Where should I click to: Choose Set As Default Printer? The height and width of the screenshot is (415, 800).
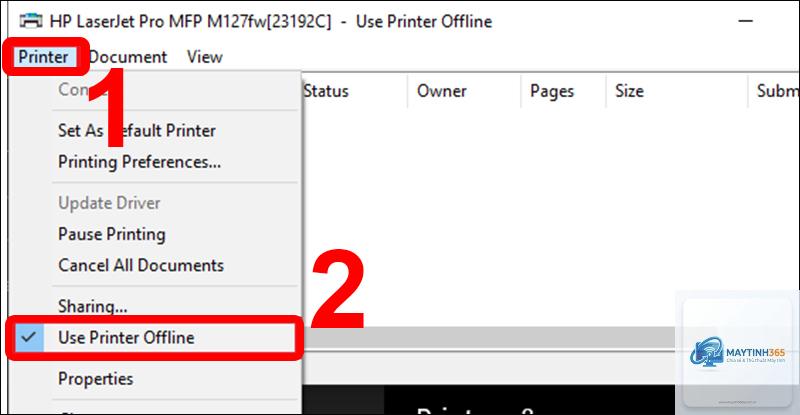pyautogui.click(x=137, y=131)
